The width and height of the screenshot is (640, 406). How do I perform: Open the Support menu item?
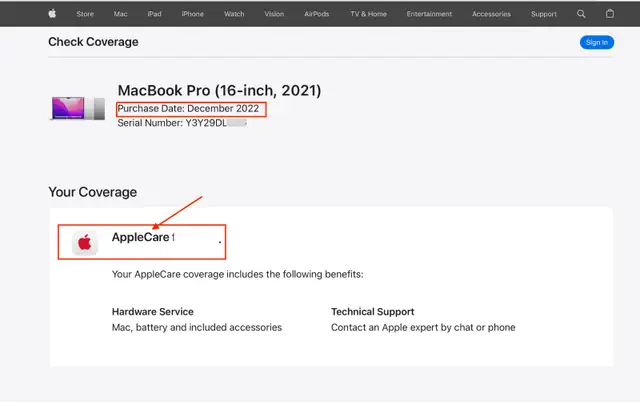coord(544,14)
